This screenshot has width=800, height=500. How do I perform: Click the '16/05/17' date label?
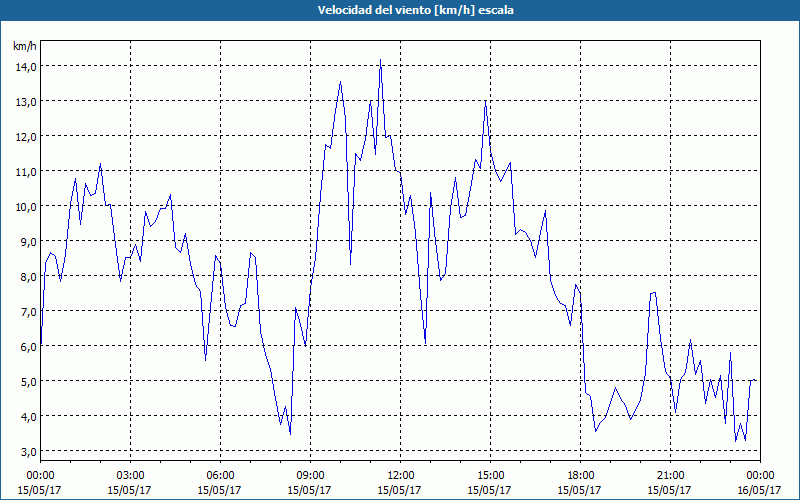point(759,490)
